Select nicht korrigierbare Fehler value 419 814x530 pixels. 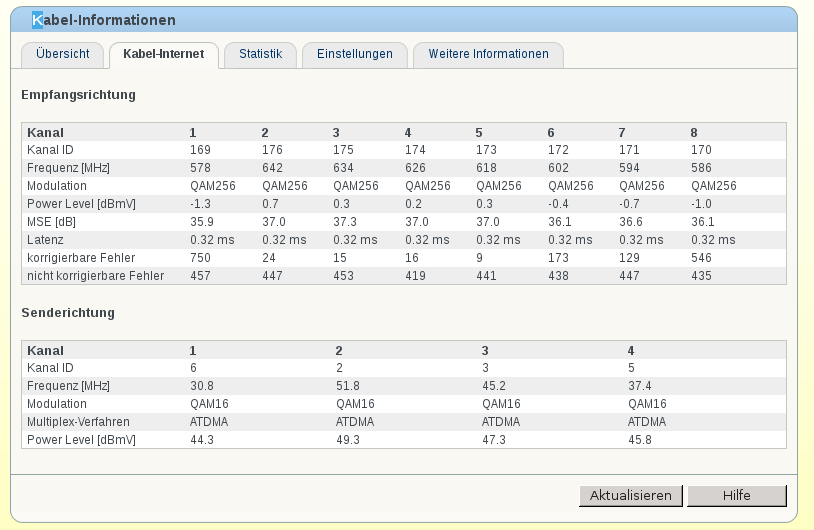[415, 276]
